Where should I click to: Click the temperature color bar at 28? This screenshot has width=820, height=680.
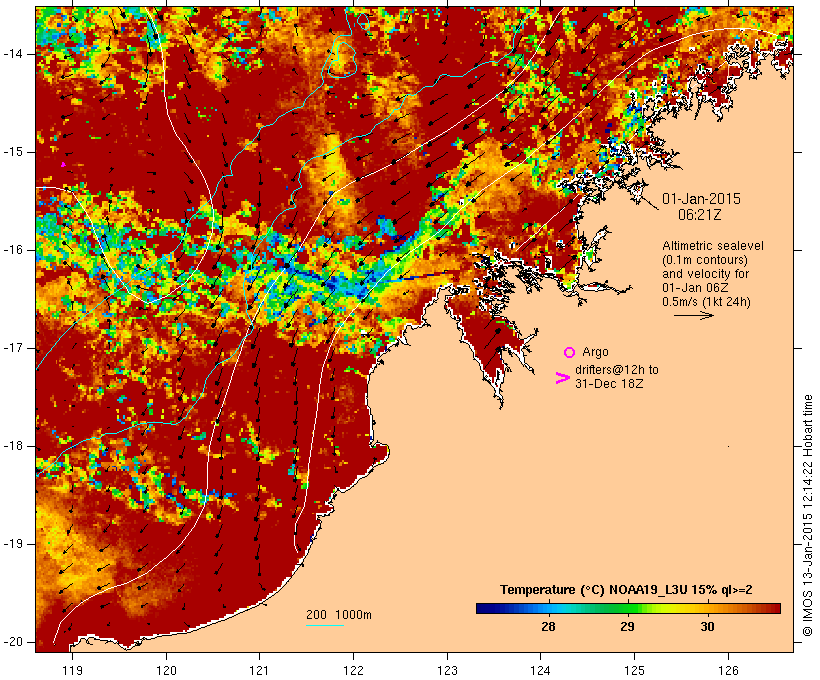548,608
